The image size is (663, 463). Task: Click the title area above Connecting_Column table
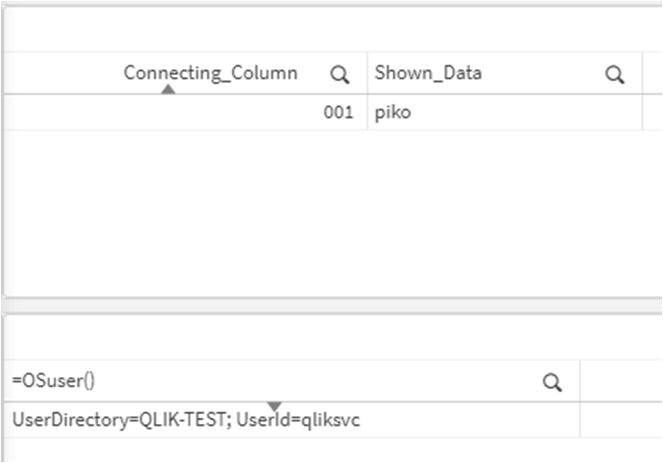coord(333,29)
